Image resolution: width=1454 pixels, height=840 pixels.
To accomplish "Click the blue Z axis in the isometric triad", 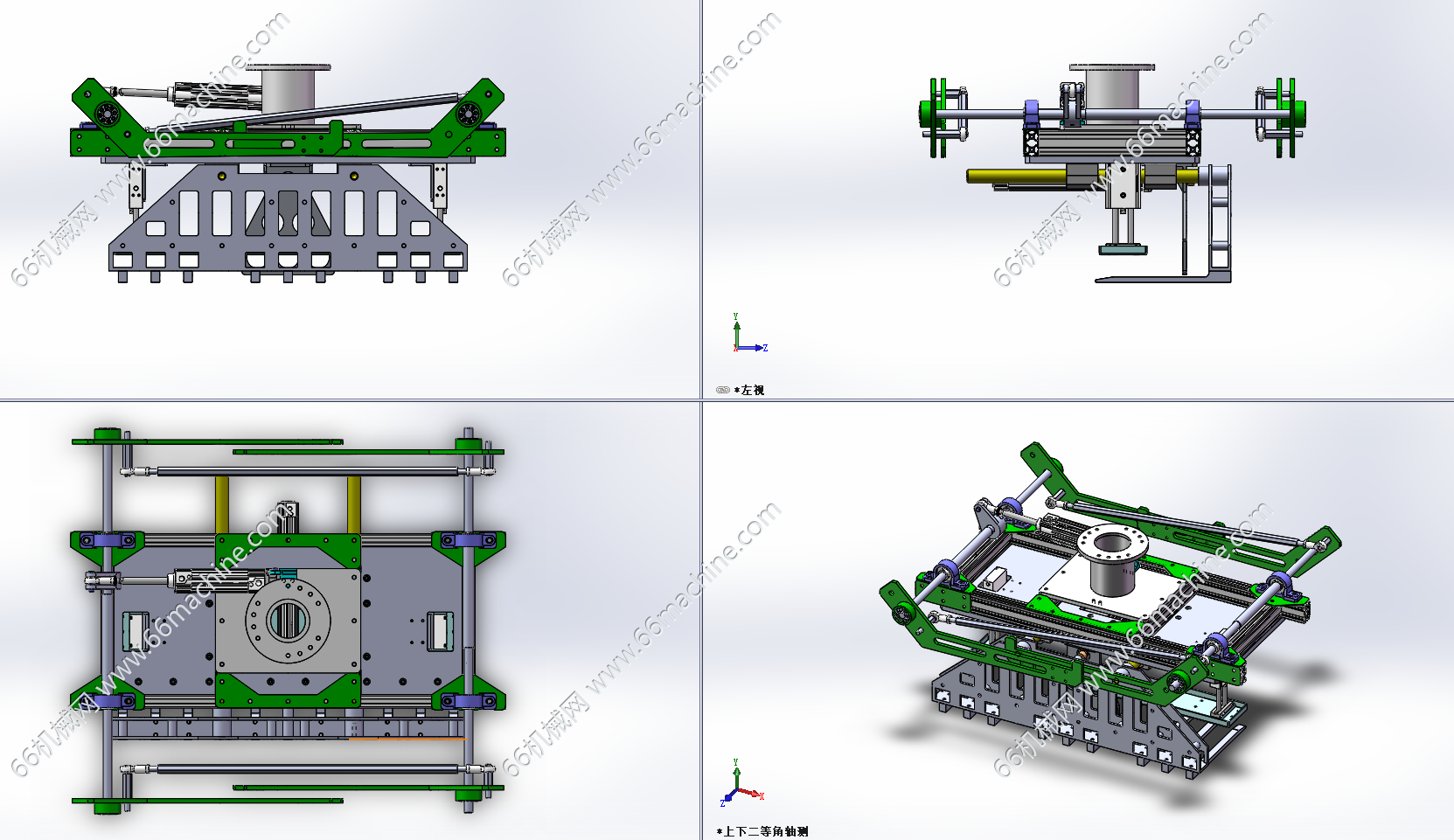I will pos(727,799).
